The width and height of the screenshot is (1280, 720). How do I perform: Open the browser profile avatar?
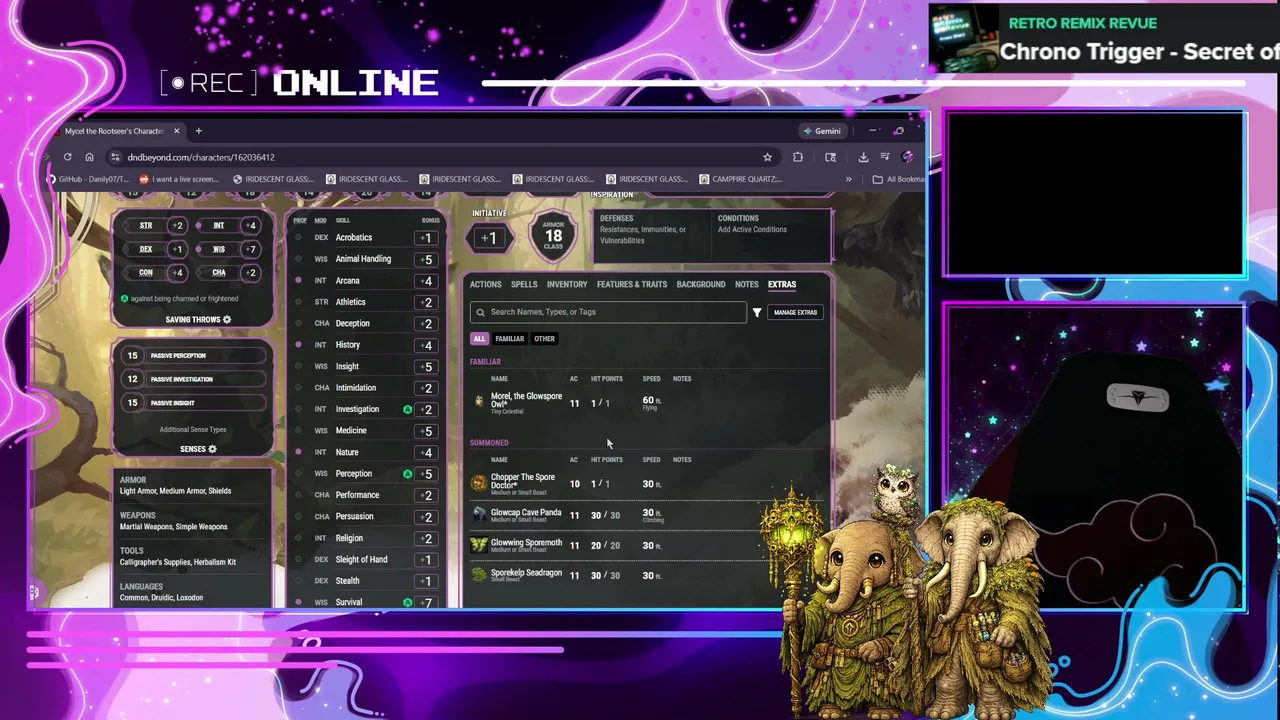(907, 157)
